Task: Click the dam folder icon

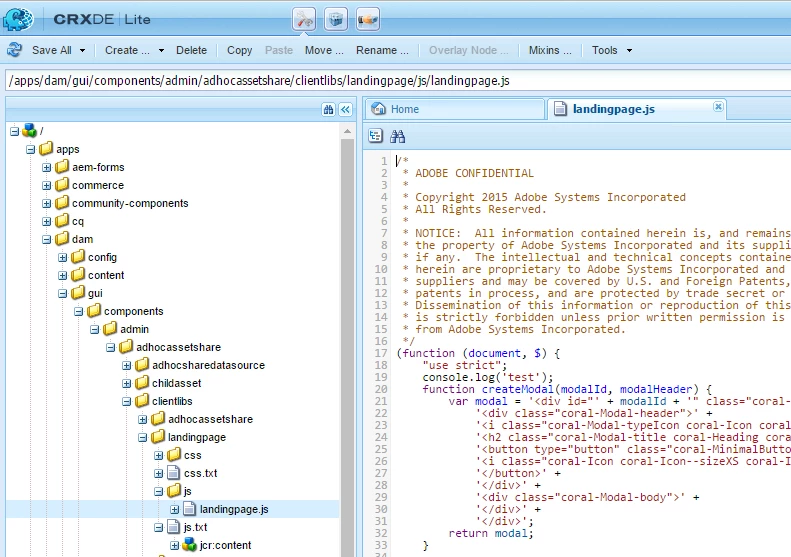Action: click(62, 239)
